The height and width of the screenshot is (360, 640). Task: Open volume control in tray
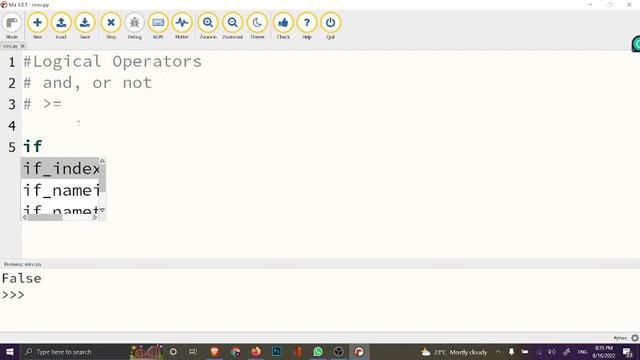pos(552,352)
